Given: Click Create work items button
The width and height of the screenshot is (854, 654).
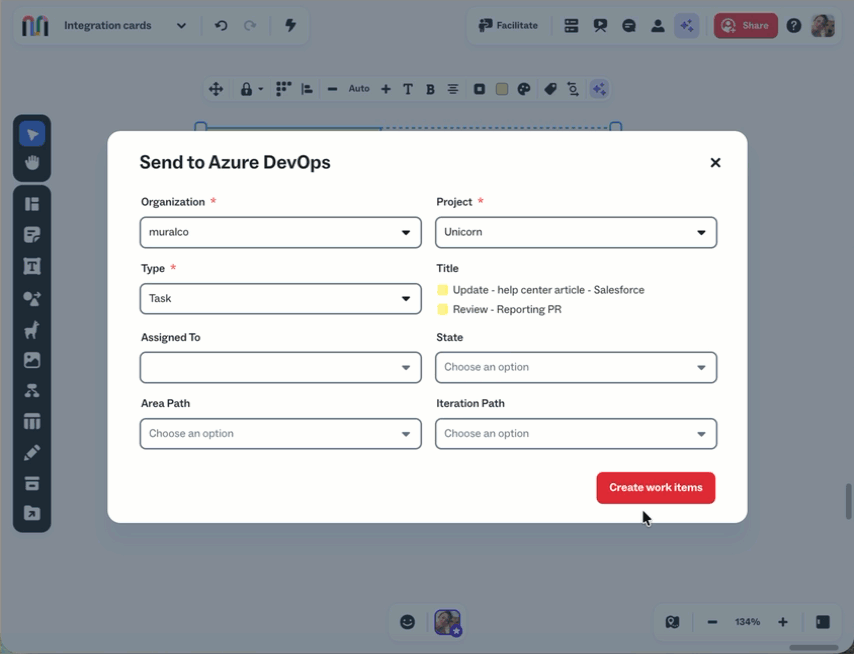Looking at the screenshot, I should tap(656, 488).
